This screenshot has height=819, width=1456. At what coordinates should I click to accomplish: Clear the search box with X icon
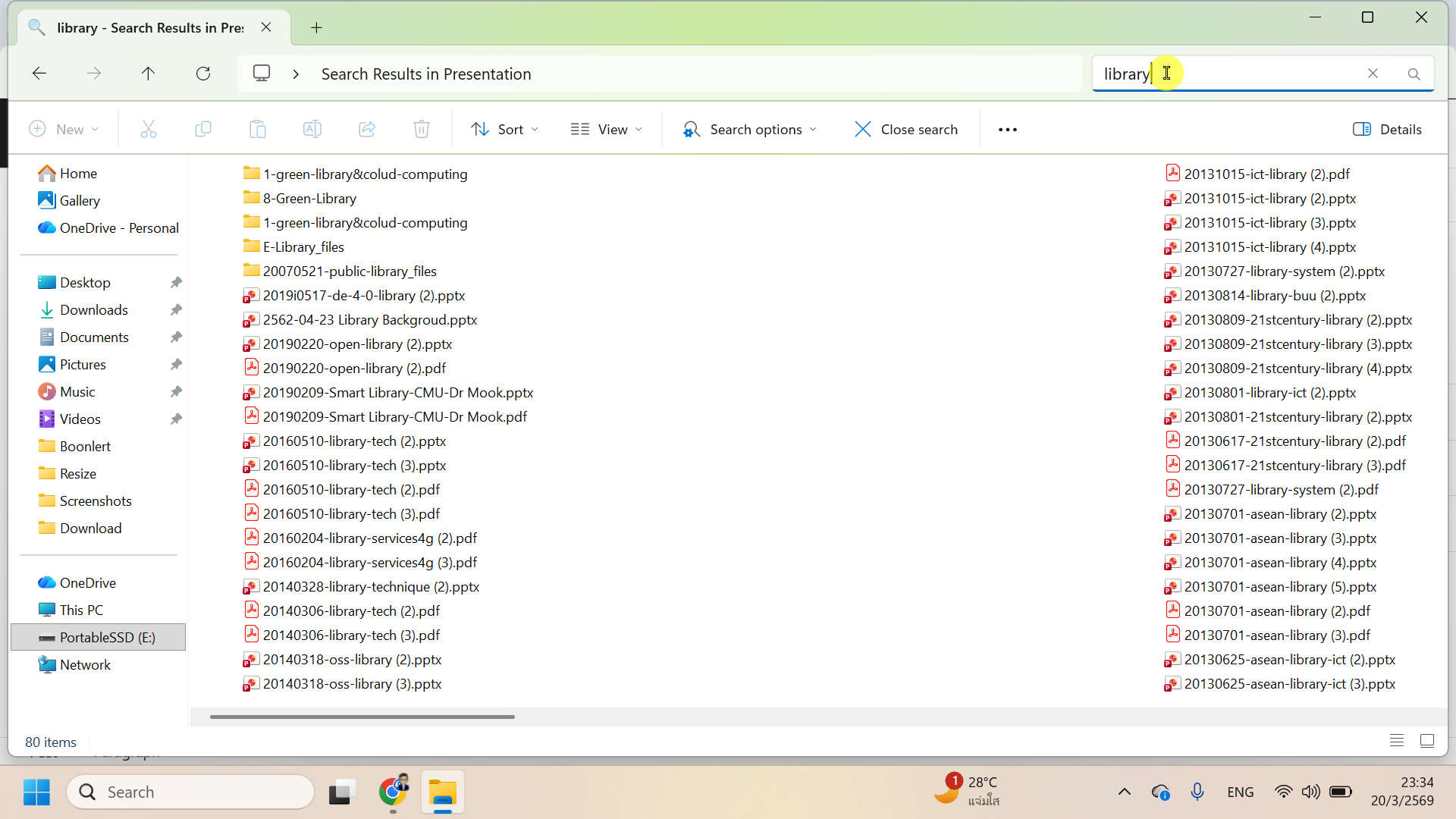click(1373, 74)
